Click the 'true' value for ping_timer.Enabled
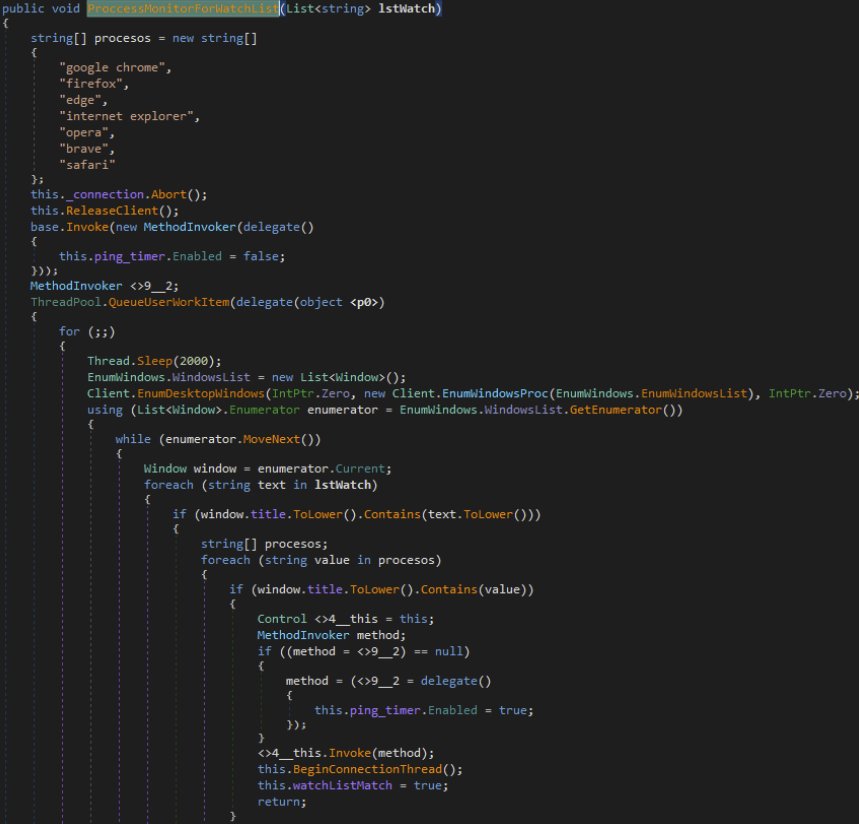859x824 pixels. pyautogui.click(x=513, y=711)
